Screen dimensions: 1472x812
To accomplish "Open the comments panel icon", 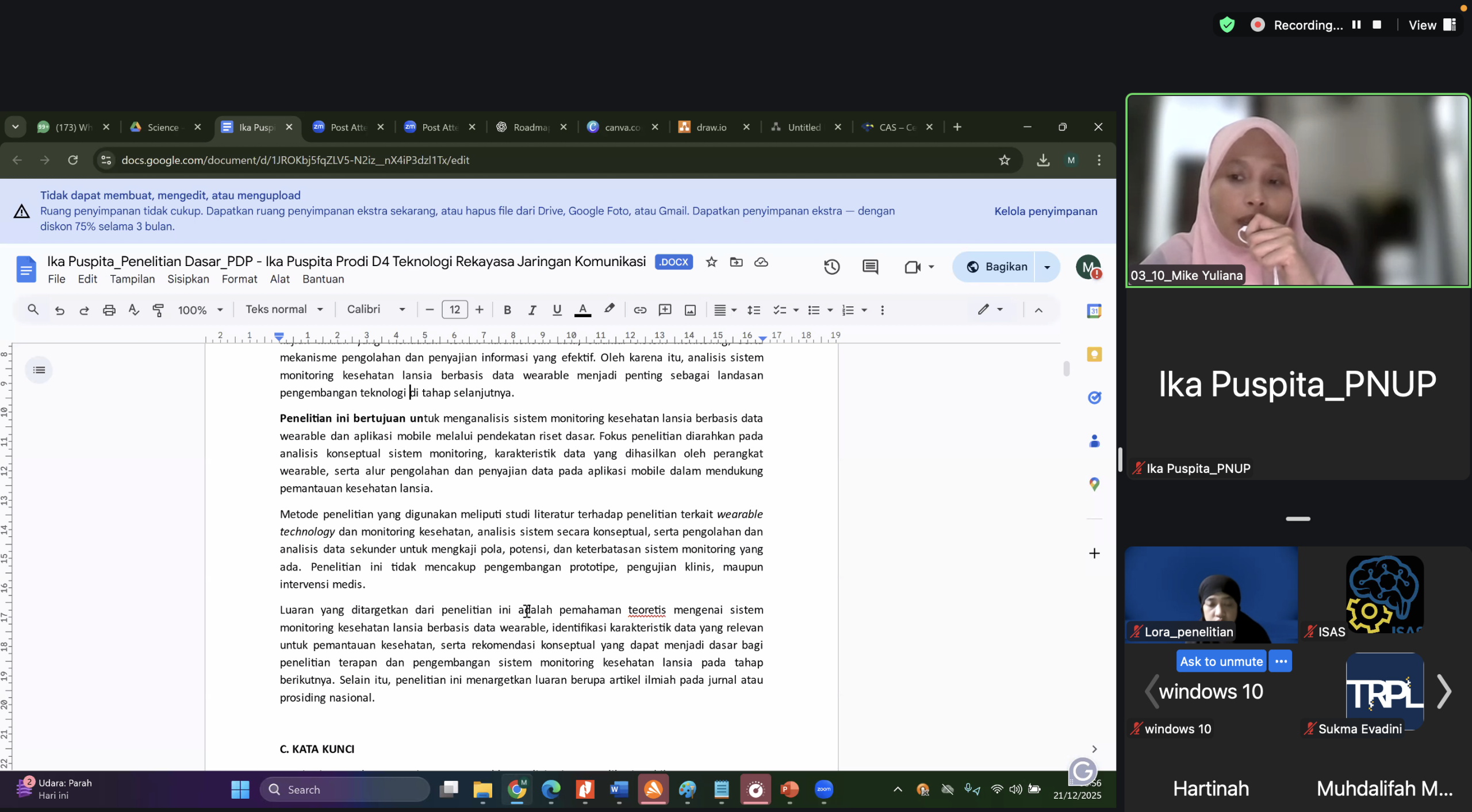I will click(870, 267).
